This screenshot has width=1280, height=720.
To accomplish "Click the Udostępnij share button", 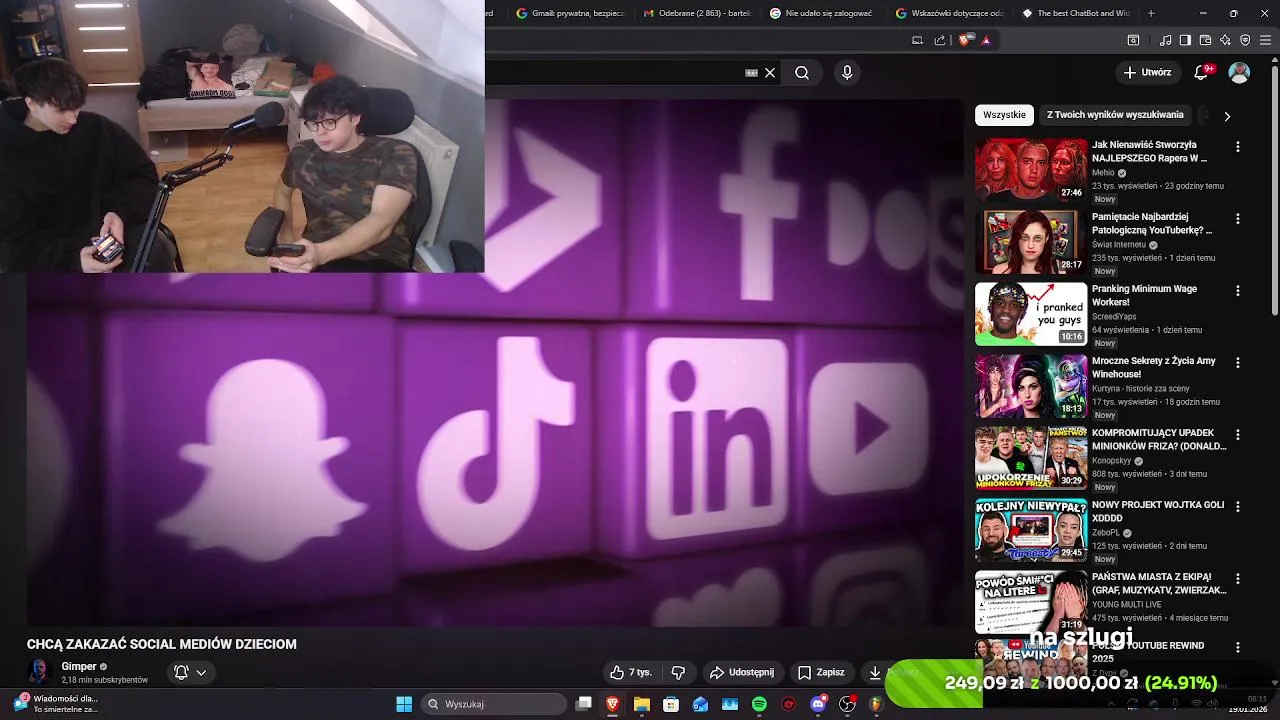I will (741, 672).
